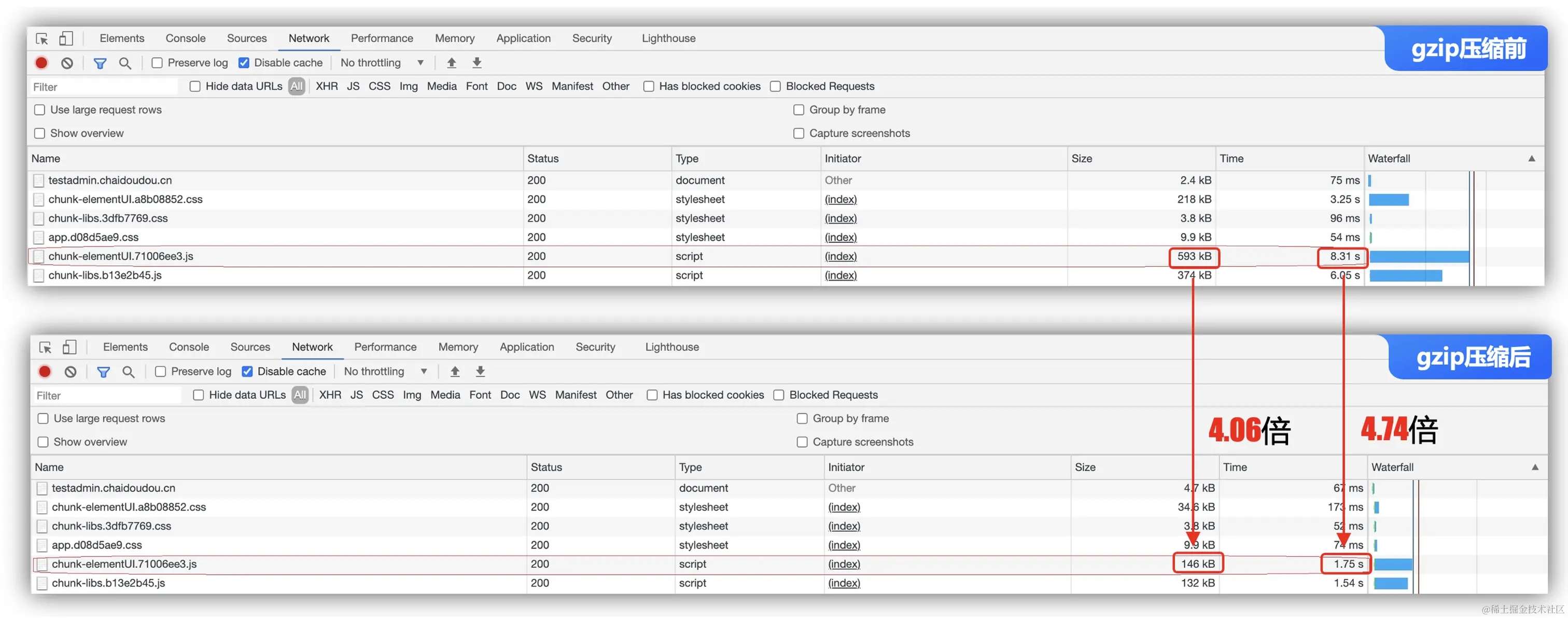Export HAR file icon in lower panel
1568x618 pixels.
(480, 372)
